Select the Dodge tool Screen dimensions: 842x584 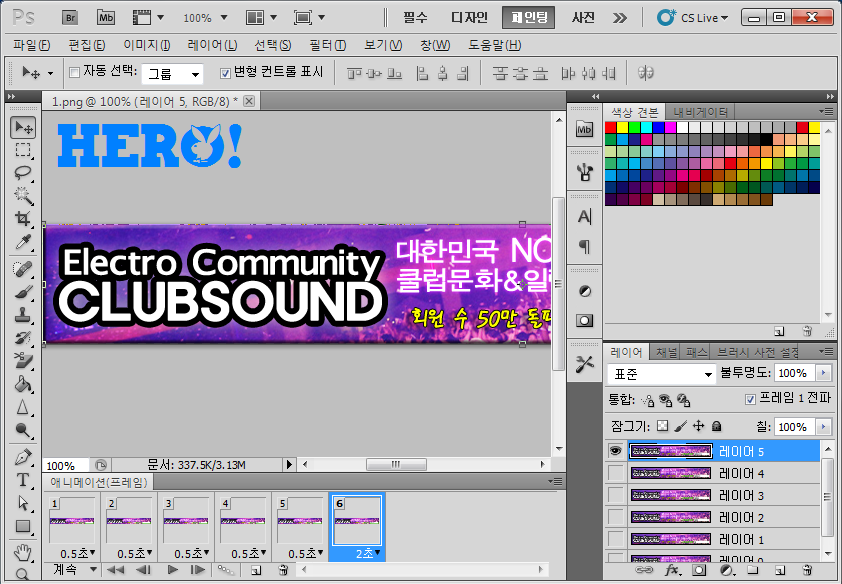(x=23, y=430)
